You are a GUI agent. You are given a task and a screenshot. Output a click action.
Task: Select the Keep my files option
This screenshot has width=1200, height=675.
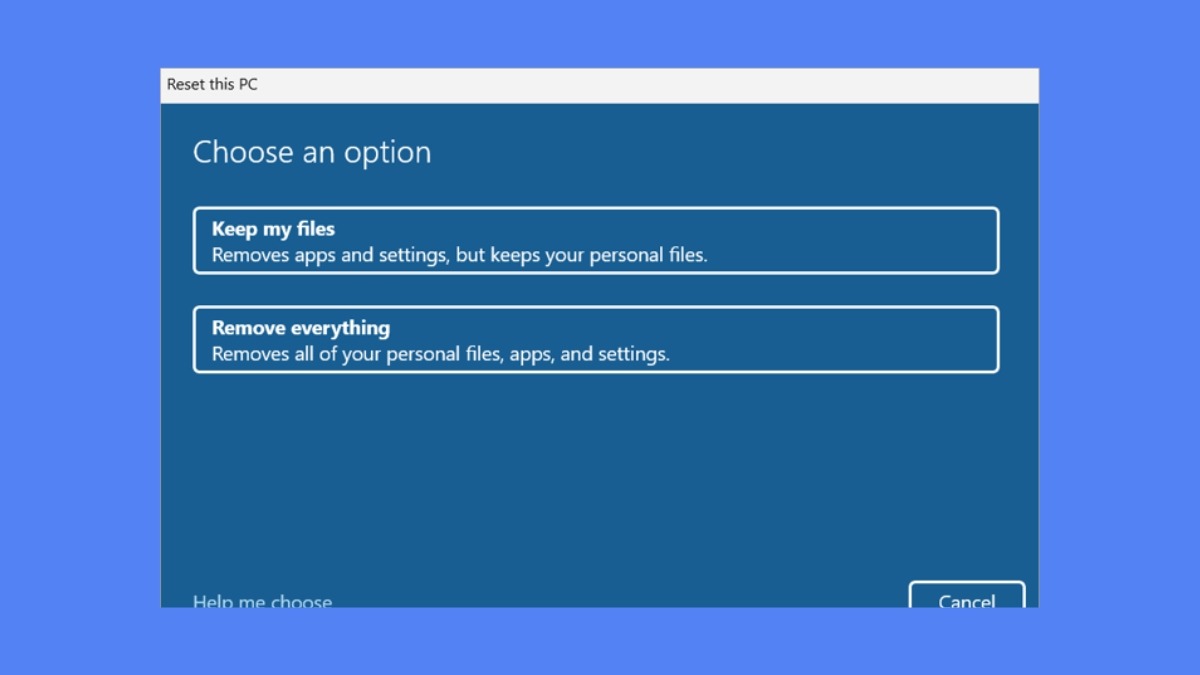(596, 240)
